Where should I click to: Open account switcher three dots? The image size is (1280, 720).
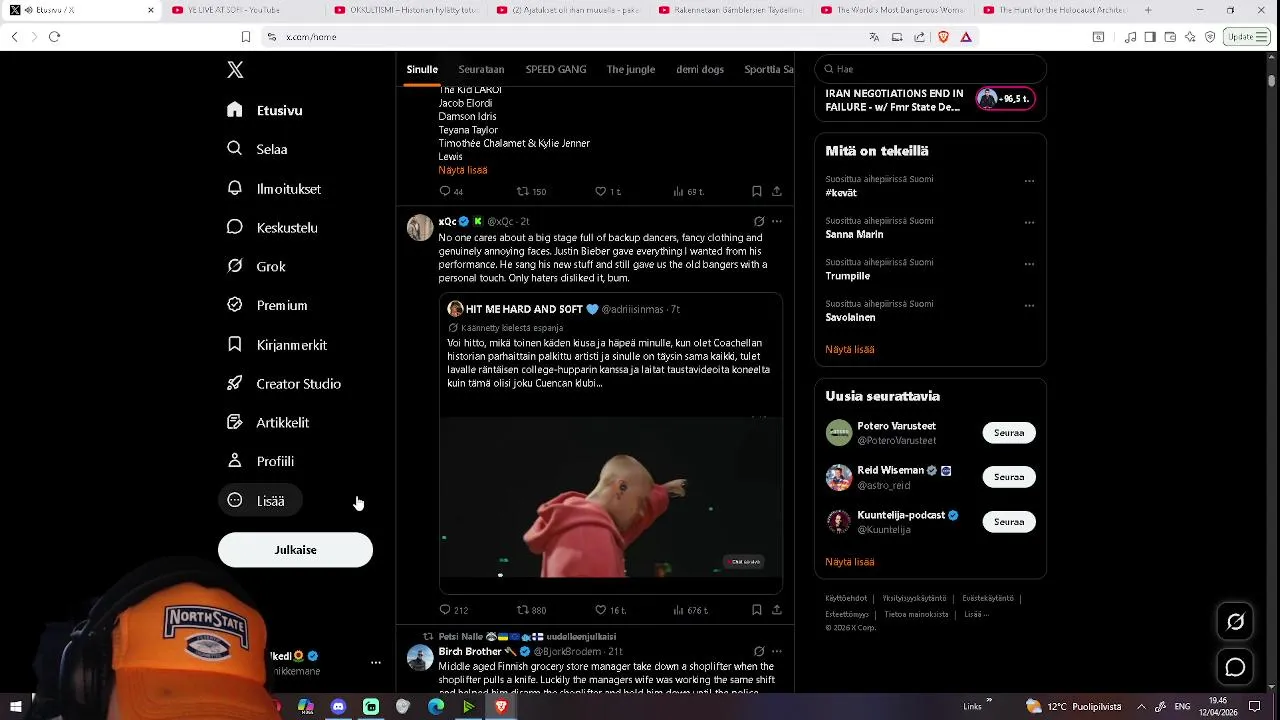coord(376,663)
